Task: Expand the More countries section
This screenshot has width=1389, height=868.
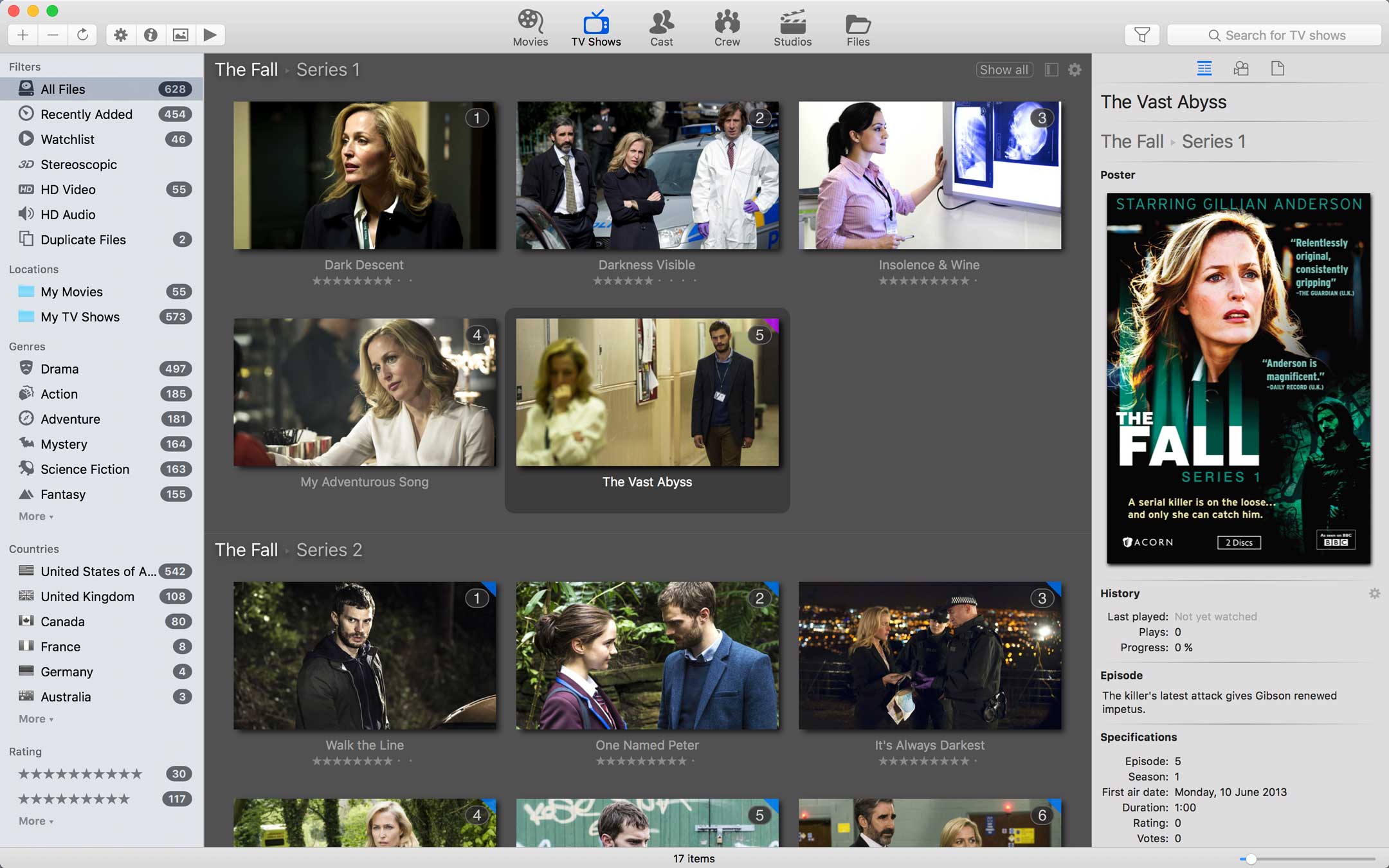Action: click(35, 718)
